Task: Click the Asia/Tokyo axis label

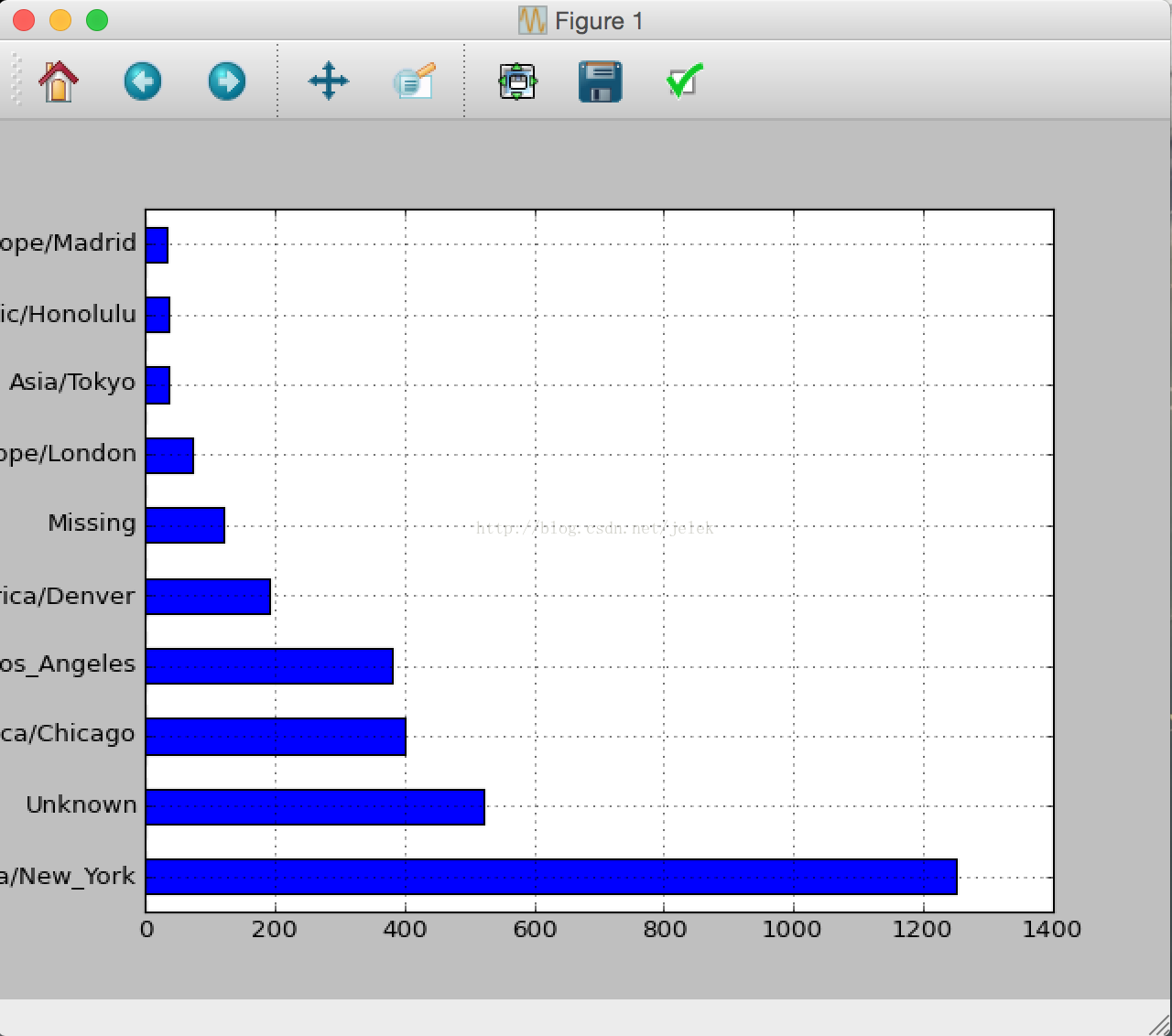Action: [72, 383]
